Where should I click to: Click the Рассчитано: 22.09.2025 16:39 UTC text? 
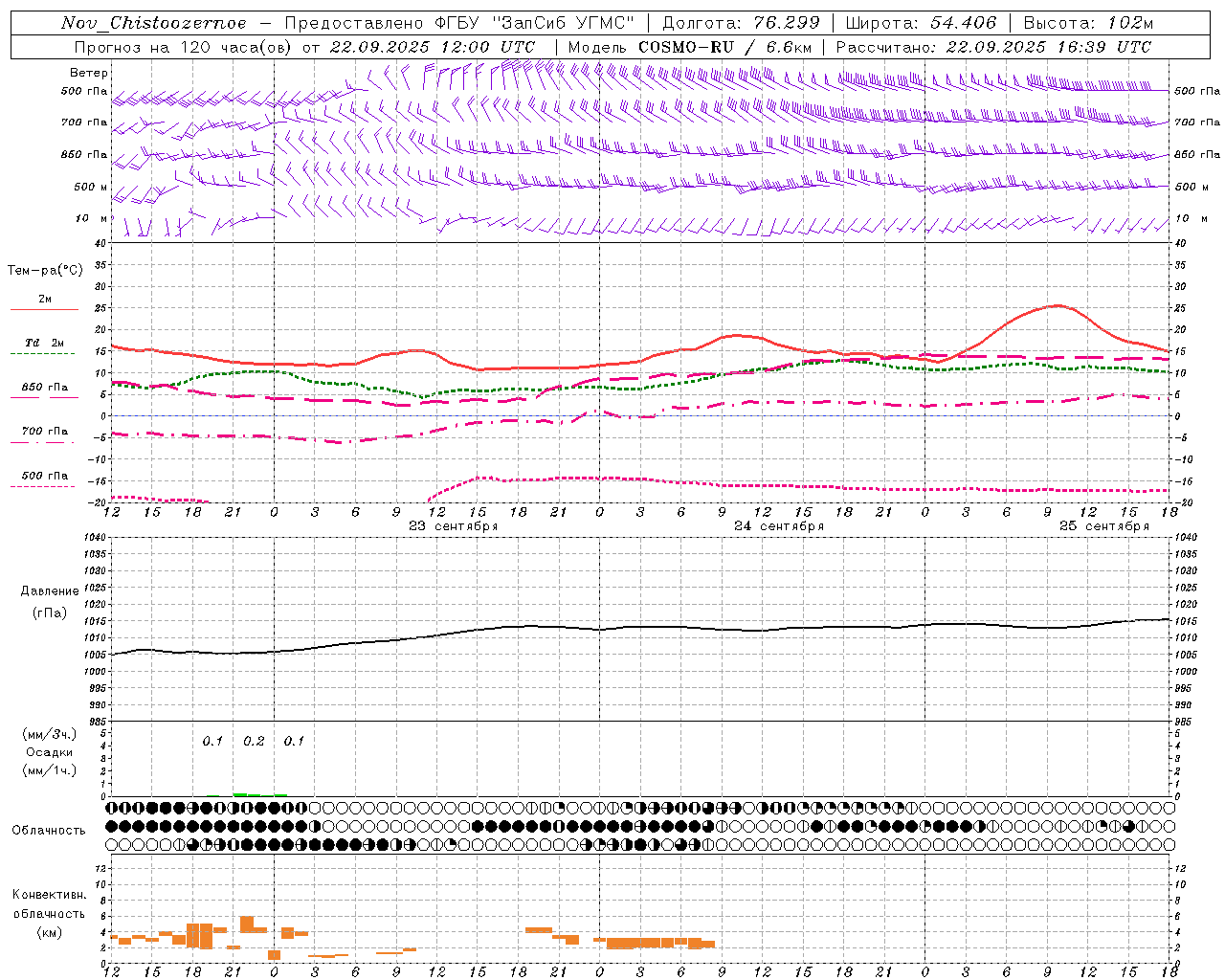993,47
